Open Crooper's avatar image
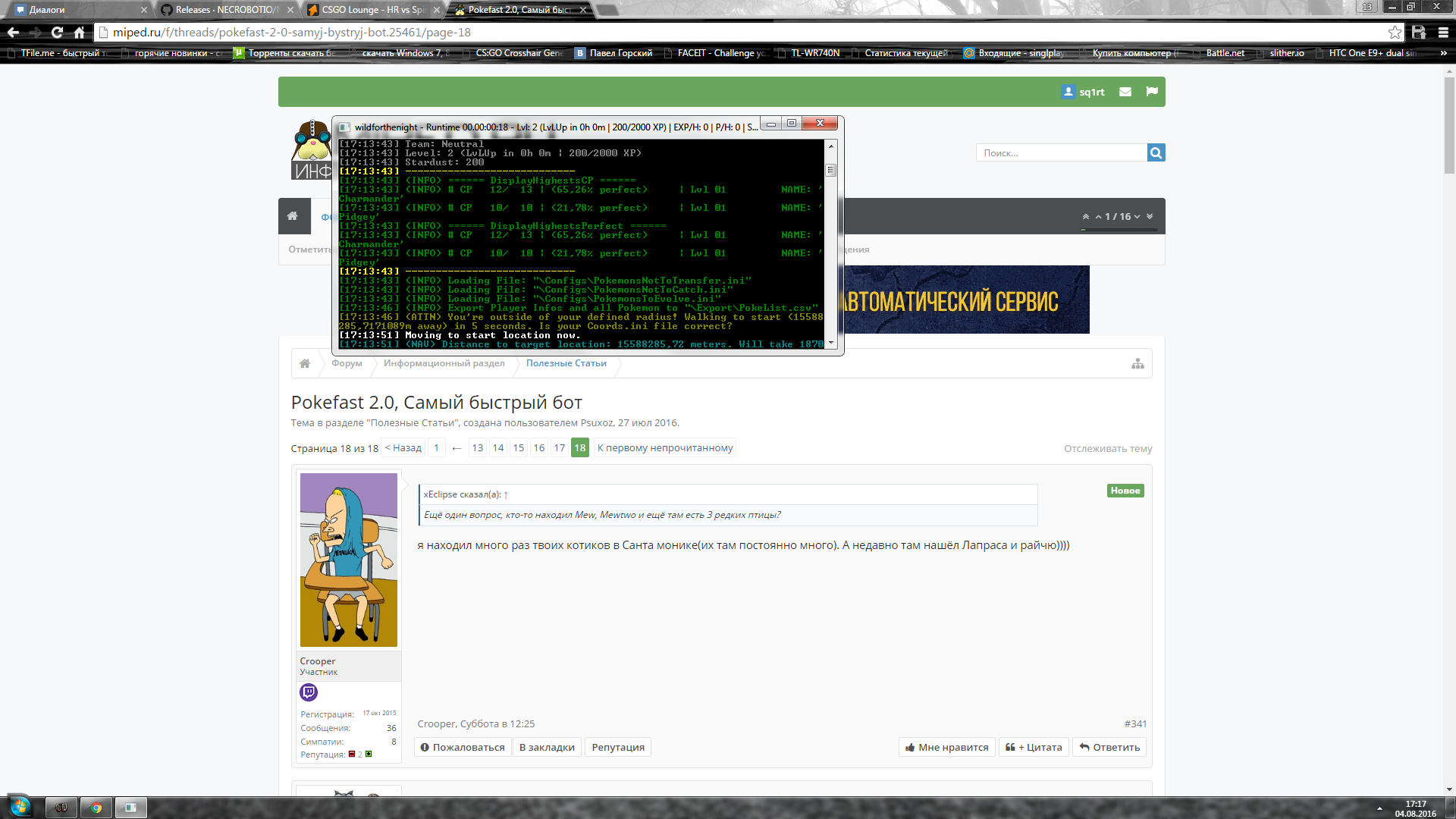The image size is (1456, 819). (349, 560)
